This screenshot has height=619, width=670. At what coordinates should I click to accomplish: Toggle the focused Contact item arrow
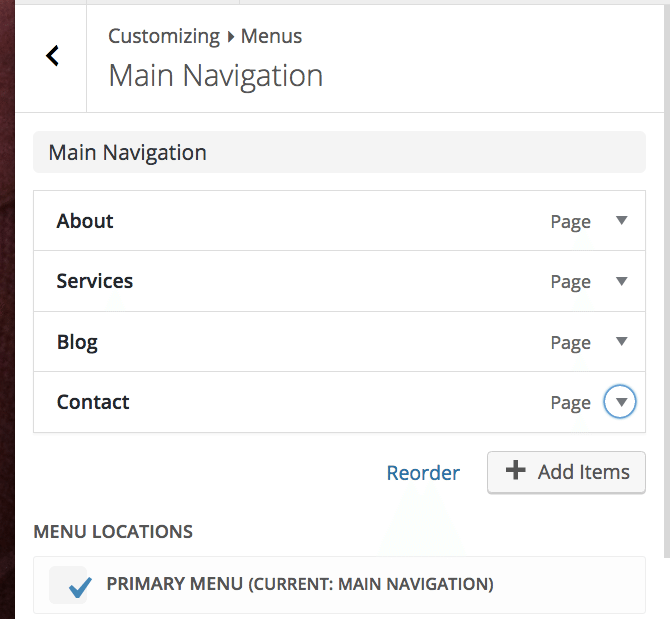click(621, 402)
